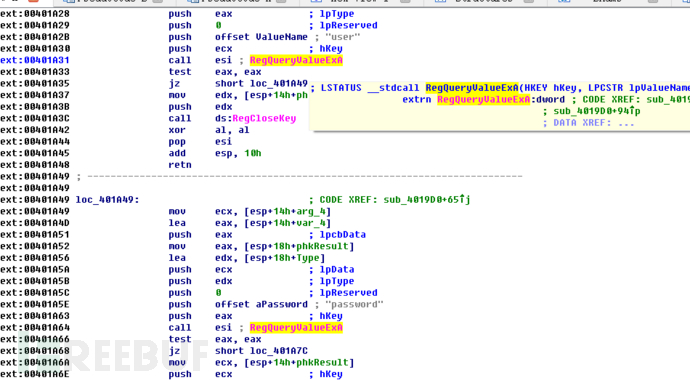690x380 pixels.
Task: Click 'test' mnemonic at 00401A33
Action: pos(180,72)
